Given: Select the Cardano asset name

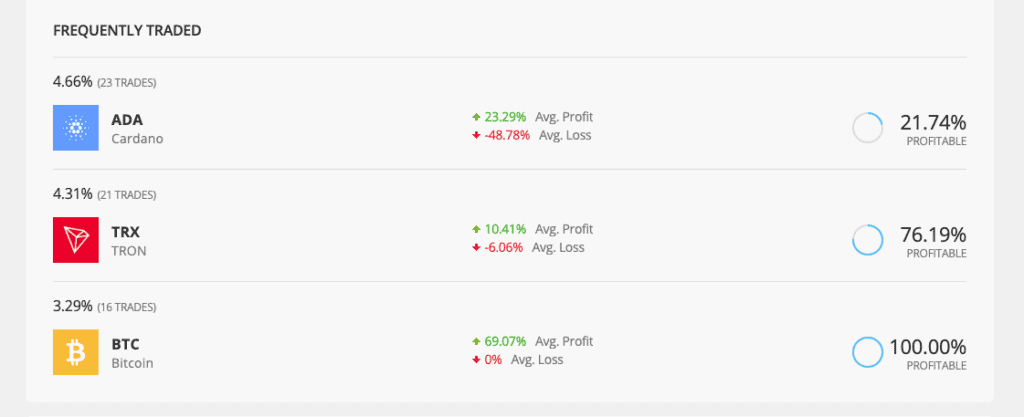Looking at the screenshot, I should 137,139.
